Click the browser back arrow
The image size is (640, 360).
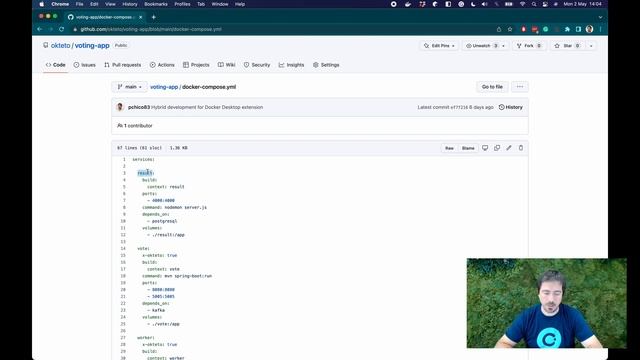coord(40,29)
